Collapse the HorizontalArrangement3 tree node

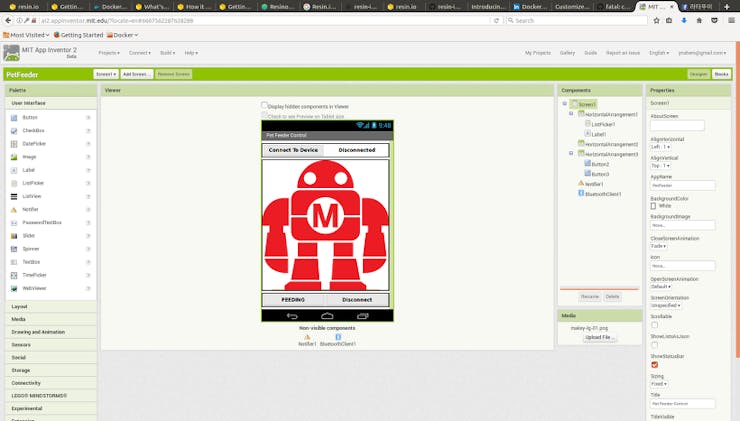pos(571,153)
